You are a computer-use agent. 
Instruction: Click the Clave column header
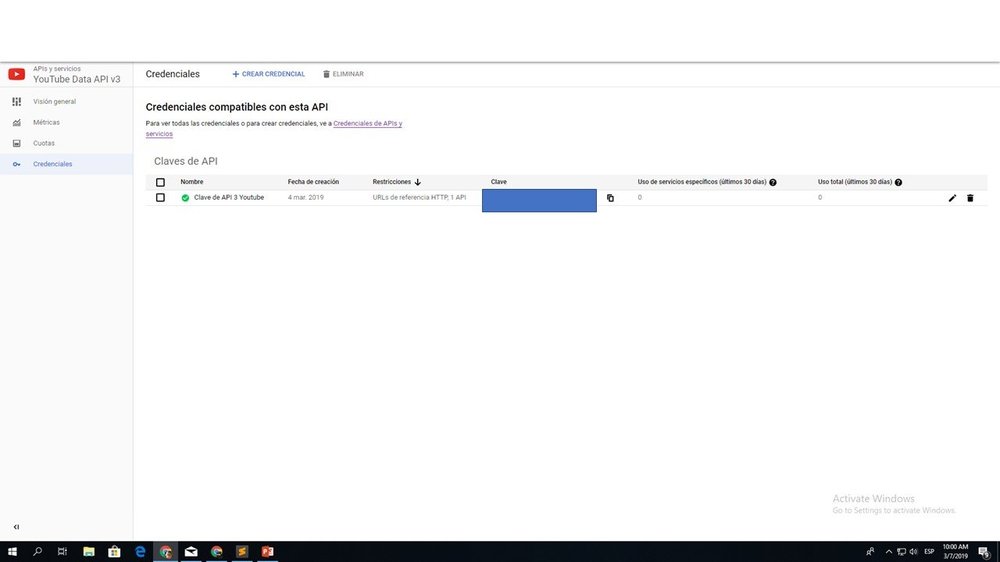pos(499,182)
